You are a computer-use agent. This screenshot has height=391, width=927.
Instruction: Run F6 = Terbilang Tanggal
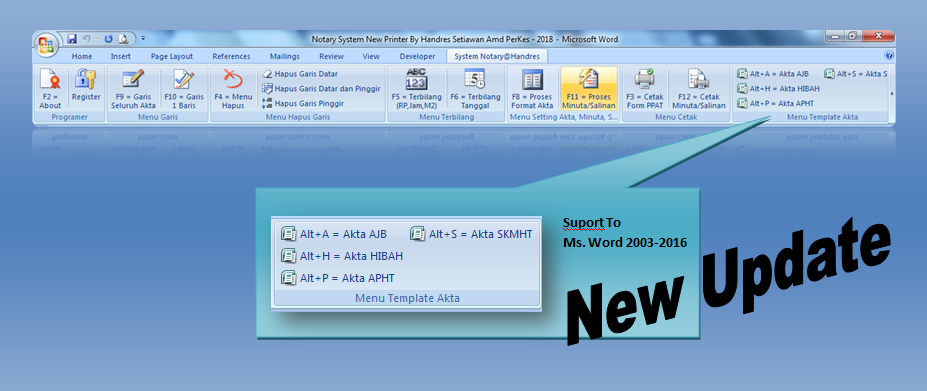point(475,89)
